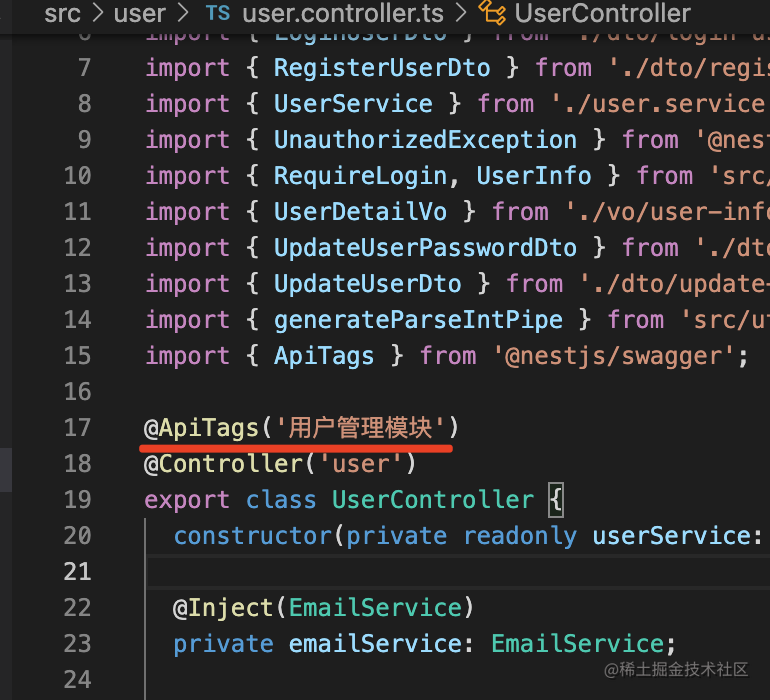Image resolution: width=770 pixels, height=700 pixels.
Task: Expand chevron after user breadcrumb
Action: pos(183,13)
